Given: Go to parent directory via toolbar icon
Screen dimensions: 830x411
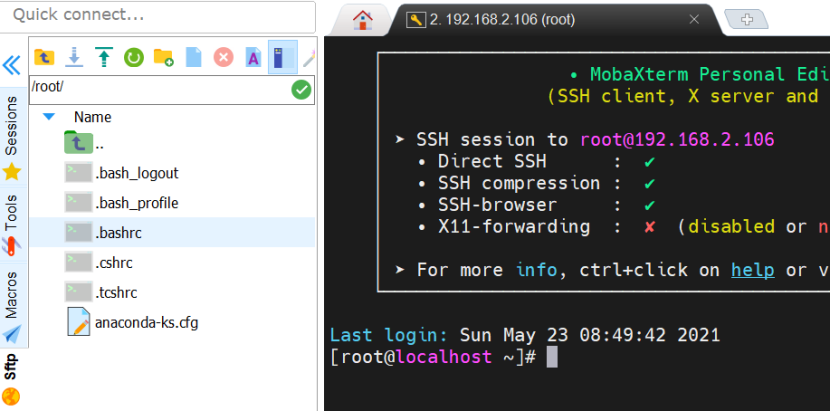Looking at the screenshot, I should [x=44, y=57].
